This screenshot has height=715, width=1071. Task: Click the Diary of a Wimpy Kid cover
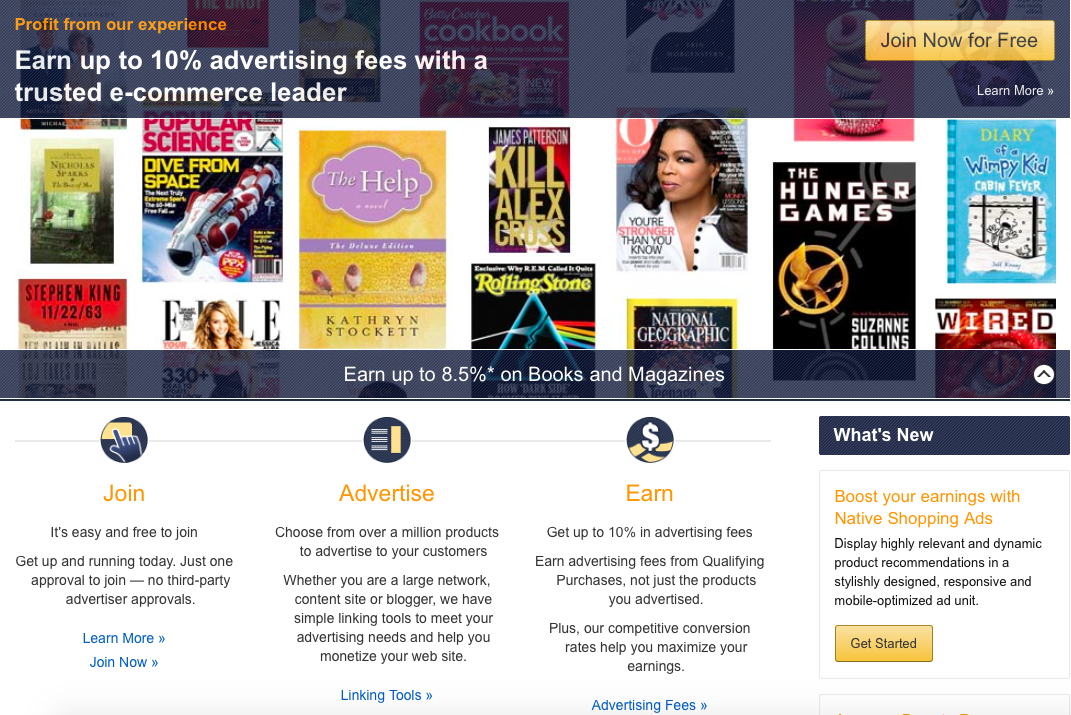coord(1001,201)
